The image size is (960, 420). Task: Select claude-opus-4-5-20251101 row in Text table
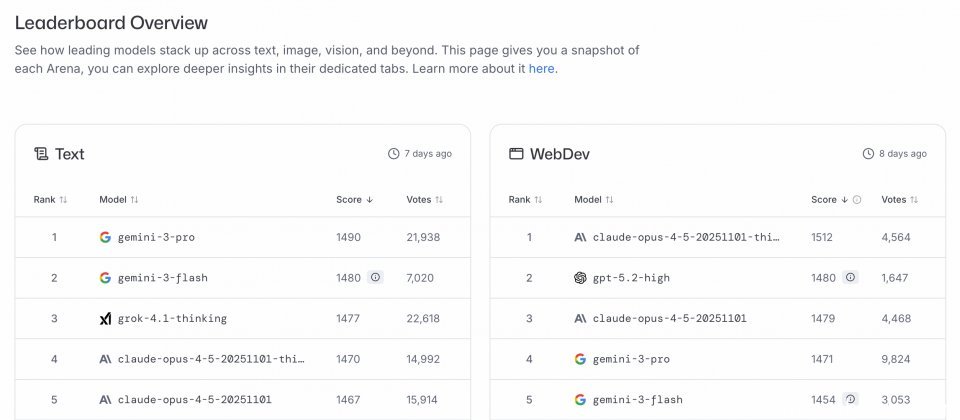193,399
